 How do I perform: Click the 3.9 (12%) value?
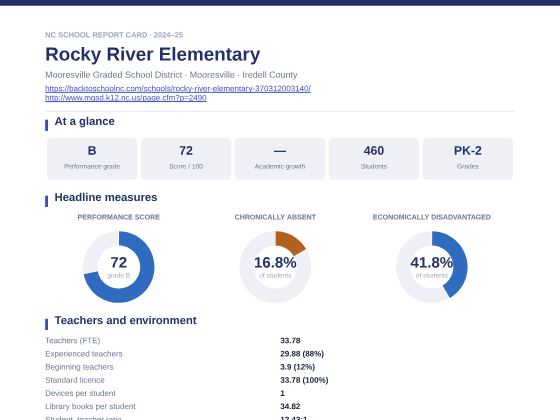pyautogui.click(x=298, y=367)
